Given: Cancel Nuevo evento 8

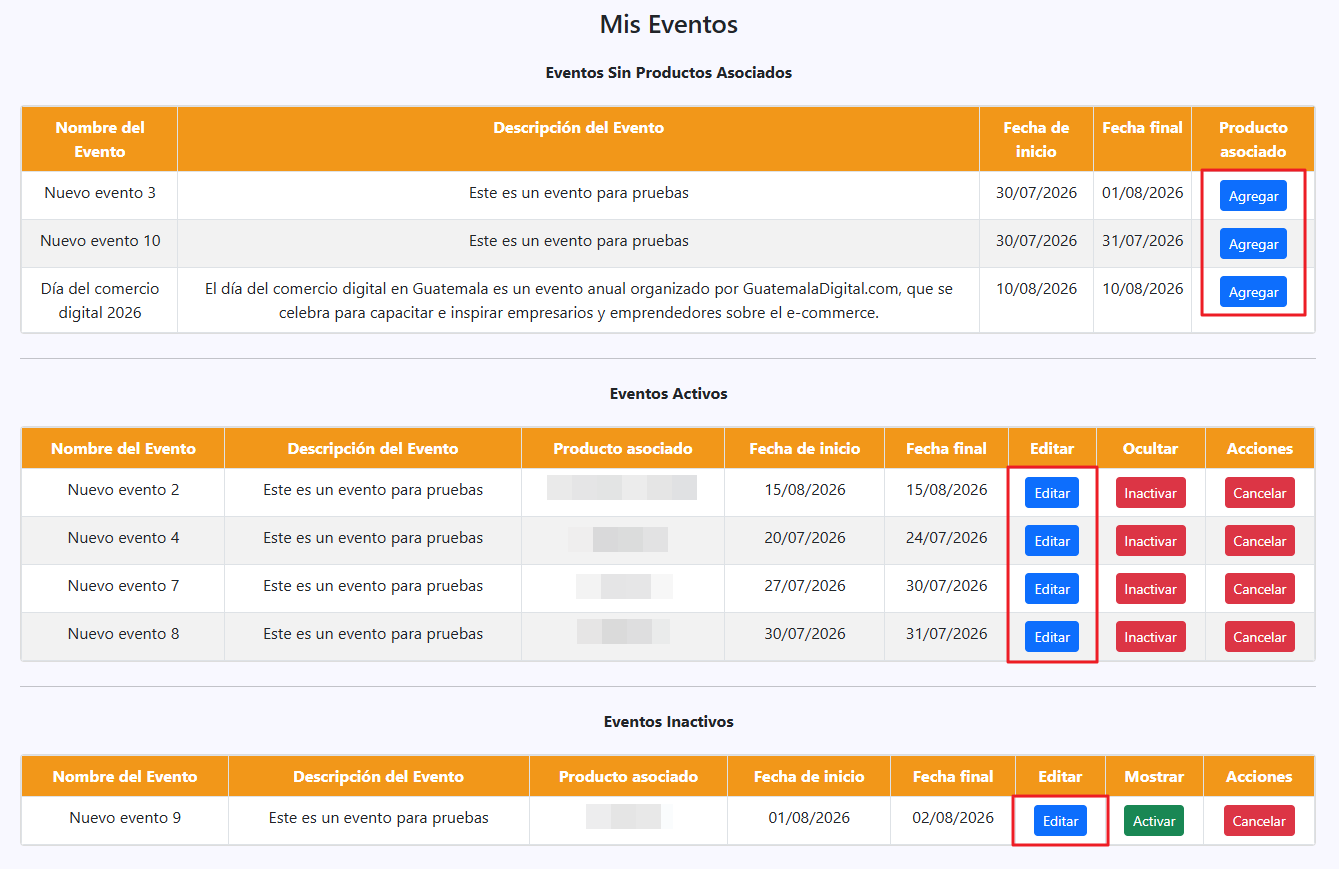Looking at the screenshot, I should tap(1259, 637).
